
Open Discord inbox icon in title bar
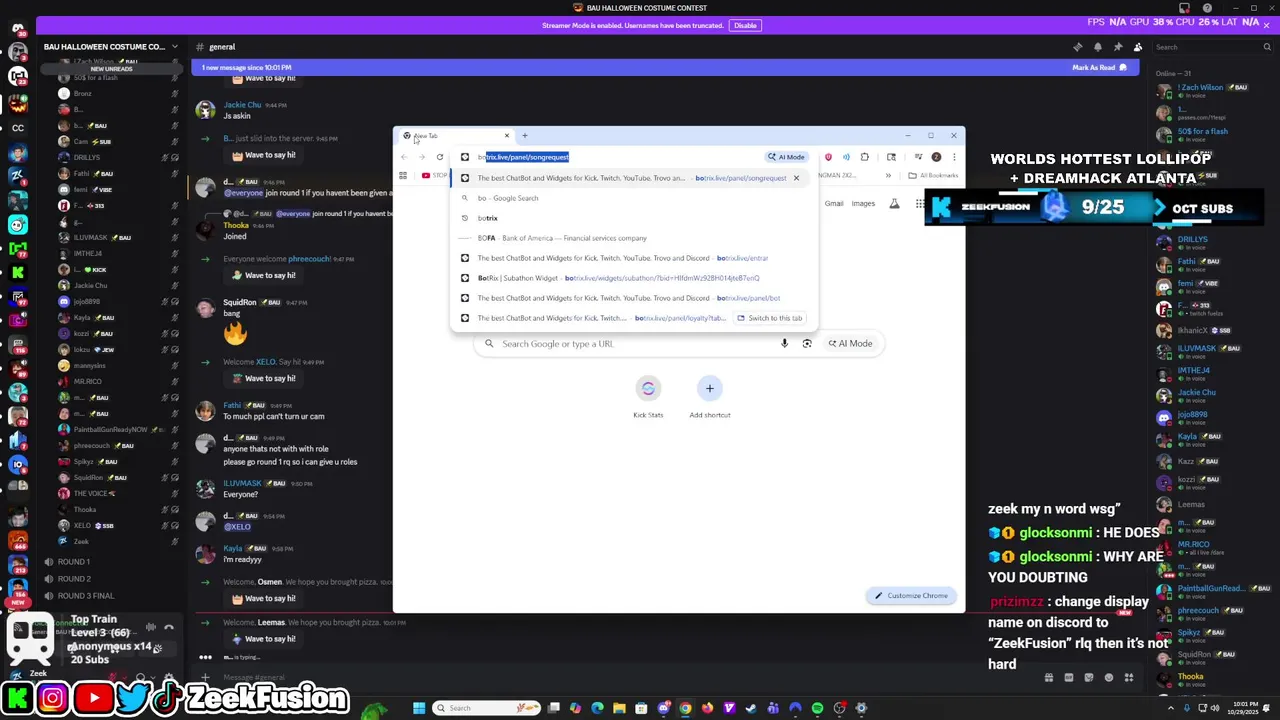coord(1185,8)
